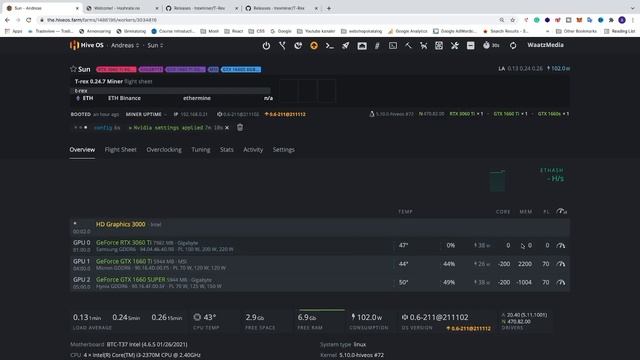Click the T-rex 0.24.7 Miner title
This screenshot has height=360, width=640.
coord(98,81)
